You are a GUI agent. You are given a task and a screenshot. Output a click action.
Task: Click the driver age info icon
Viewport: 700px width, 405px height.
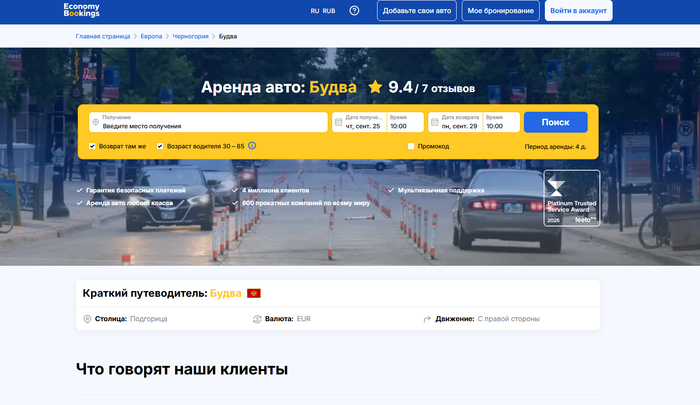[252, 146]
